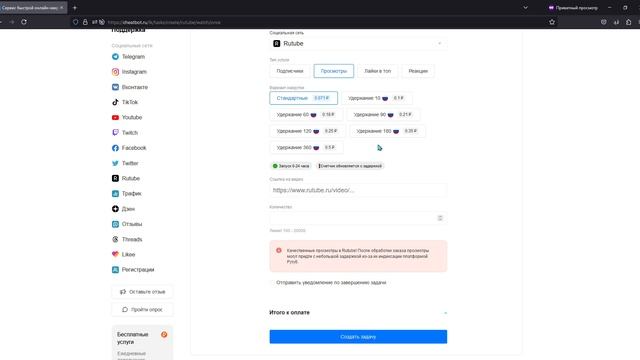Open Twitch services in sidebar
This screenshot has width=640, height=360.
click(x=125, y=133)
